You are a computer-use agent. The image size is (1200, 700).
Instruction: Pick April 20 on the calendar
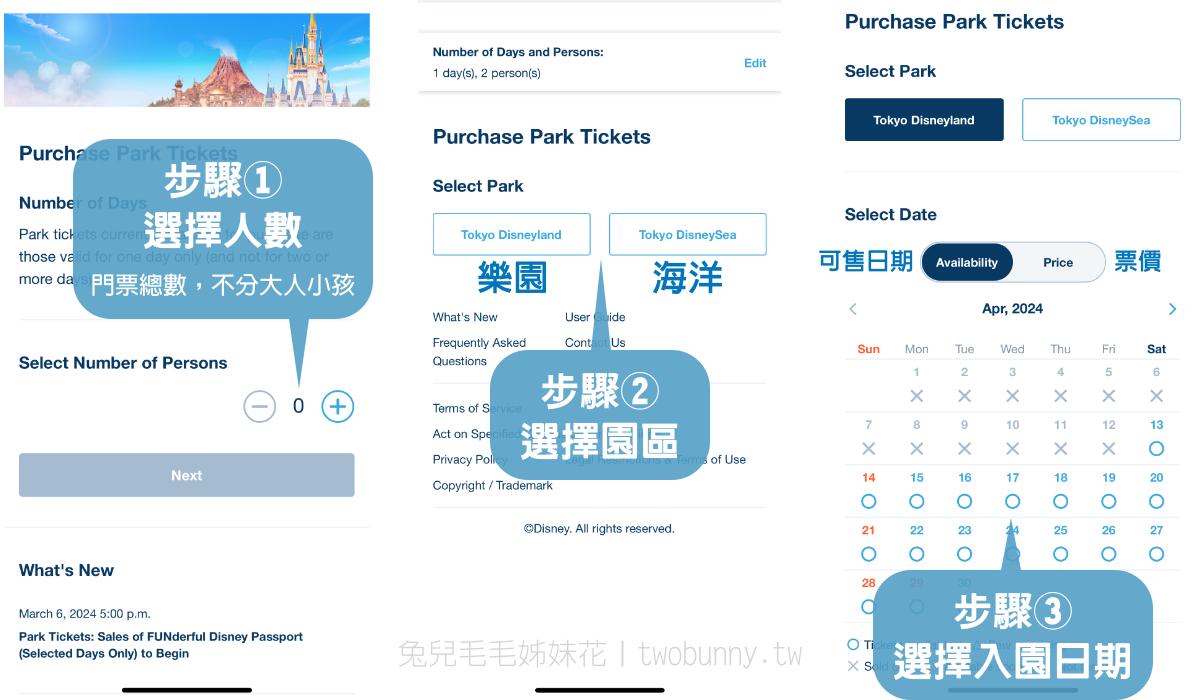pos(1157,490)
